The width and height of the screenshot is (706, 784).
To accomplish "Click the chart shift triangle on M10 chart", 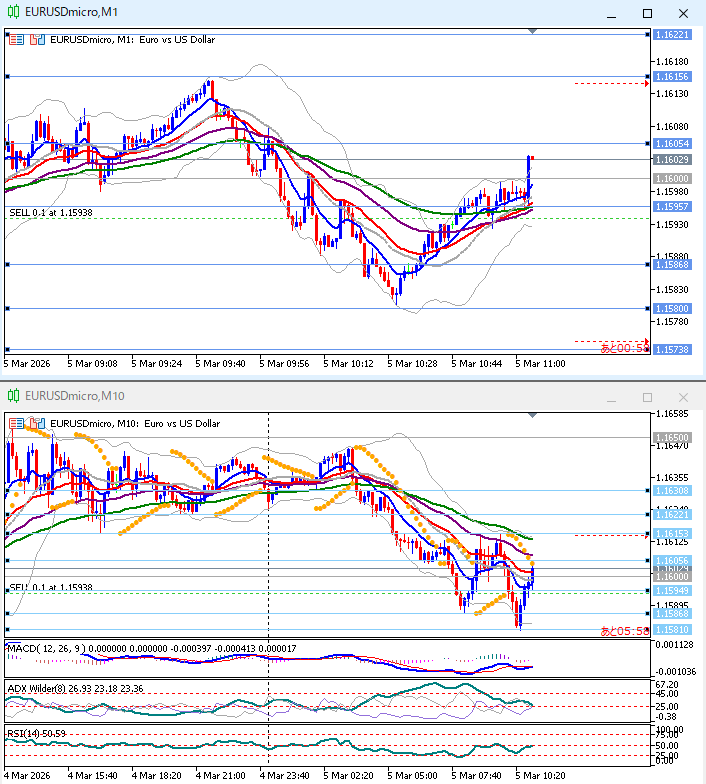I will (x=531, y=414).
